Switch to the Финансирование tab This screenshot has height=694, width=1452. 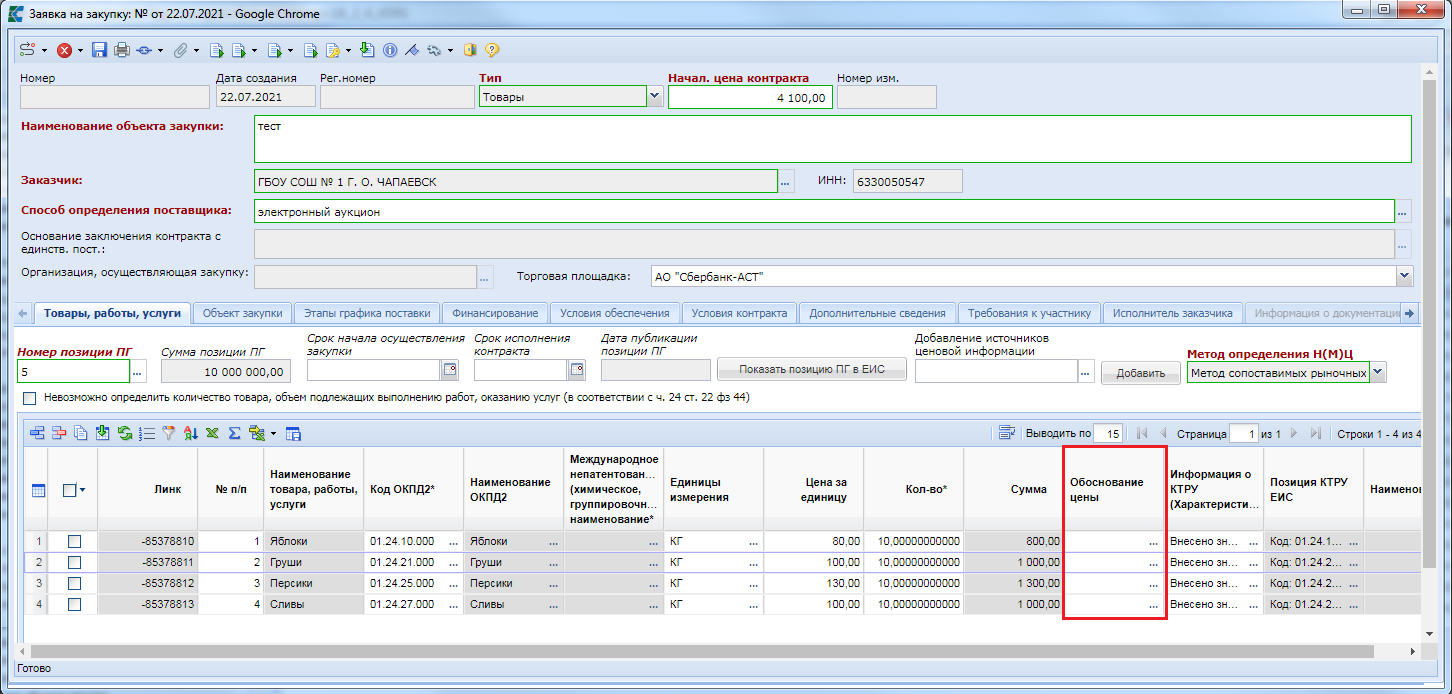tap(494, 313)
